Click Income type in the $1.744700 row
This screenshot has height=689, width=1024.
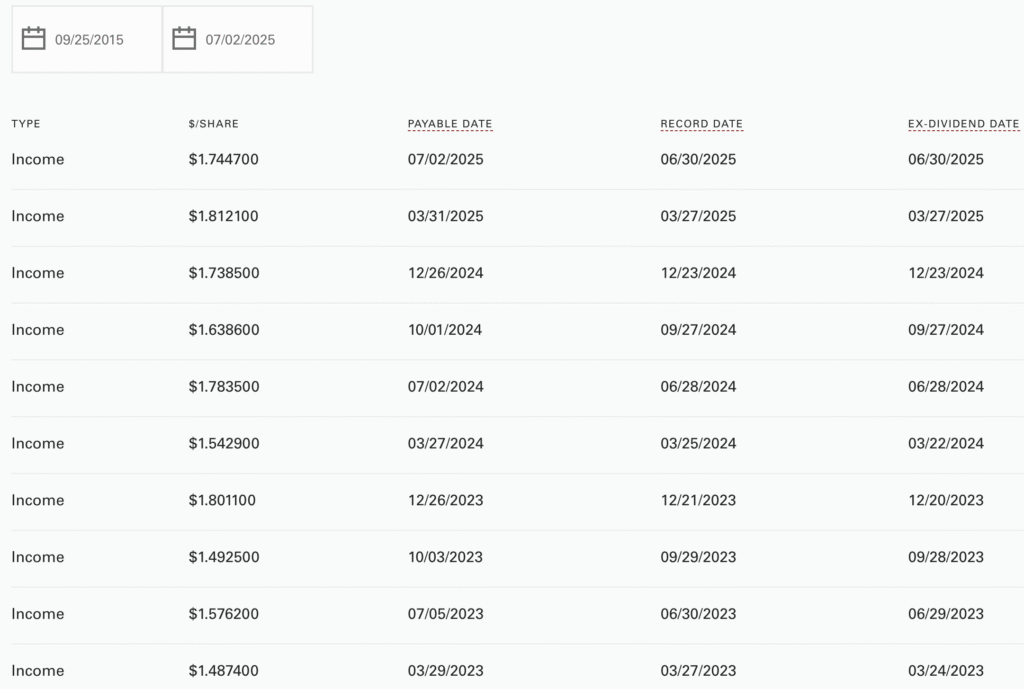click(x=38, y=159)
